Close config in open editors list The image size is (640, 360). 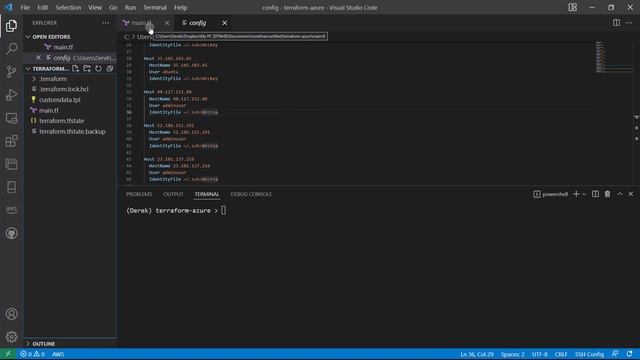(38, 58)
